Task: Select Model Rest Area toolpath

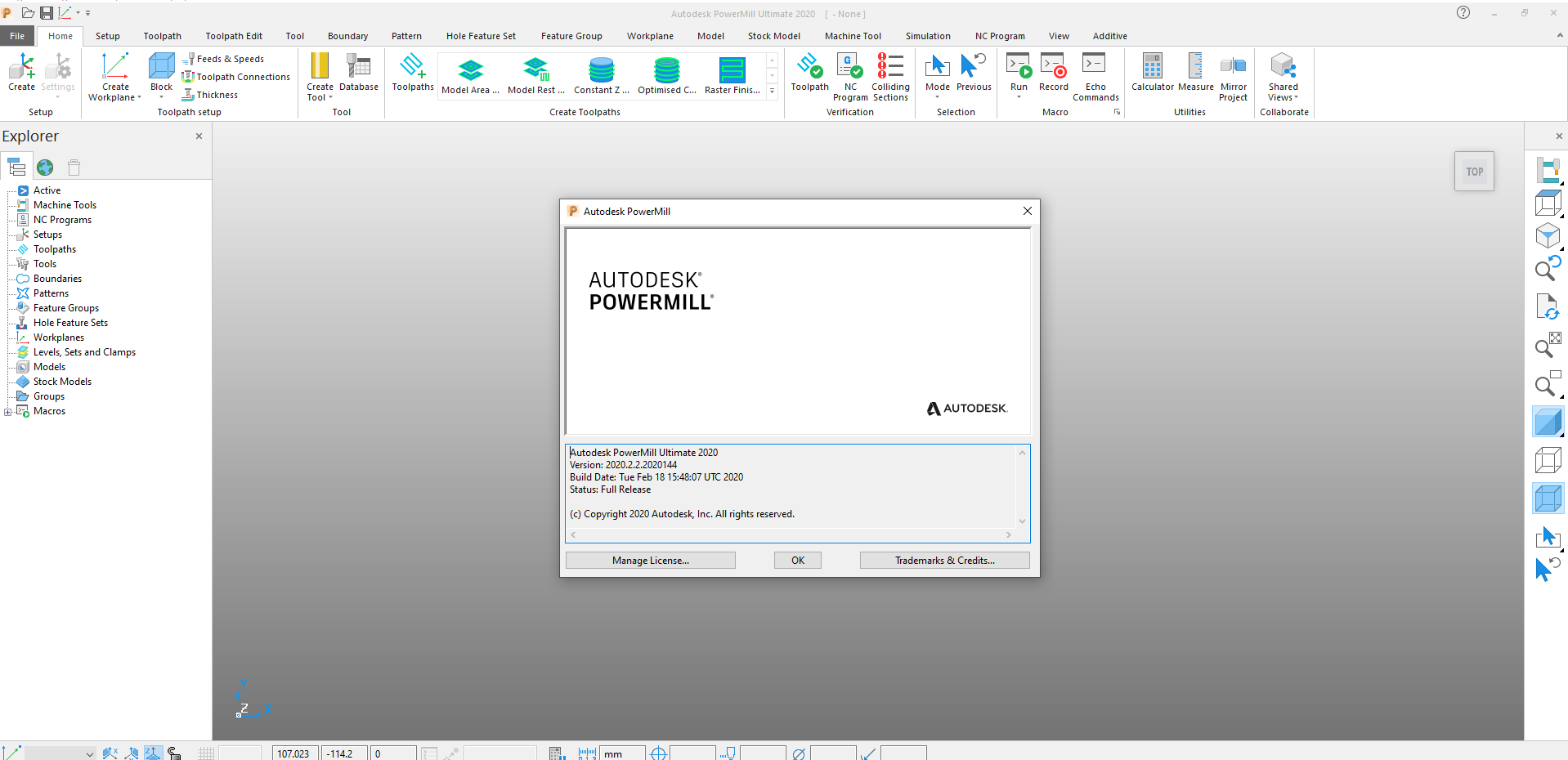Action: tap(536, 76)
